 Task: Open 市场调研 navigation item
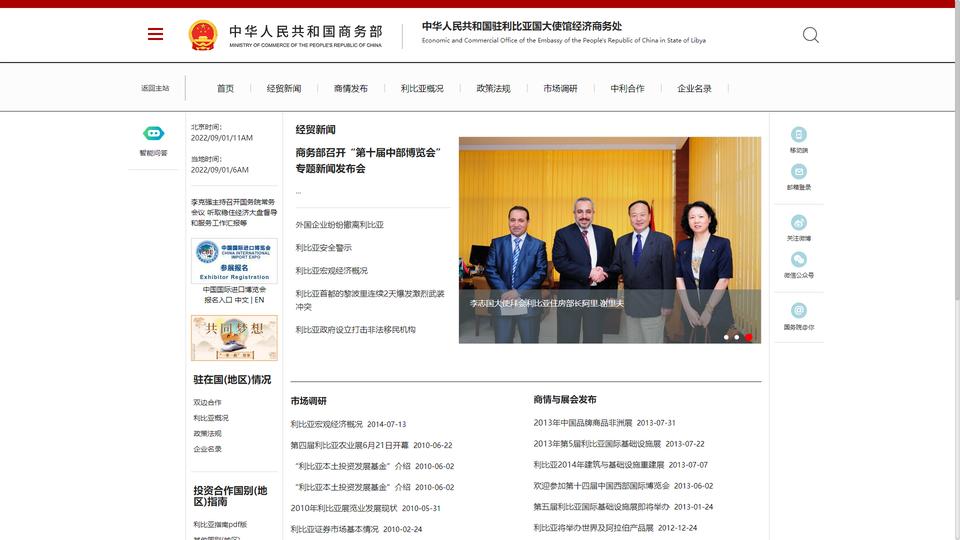tap(560, 88)
